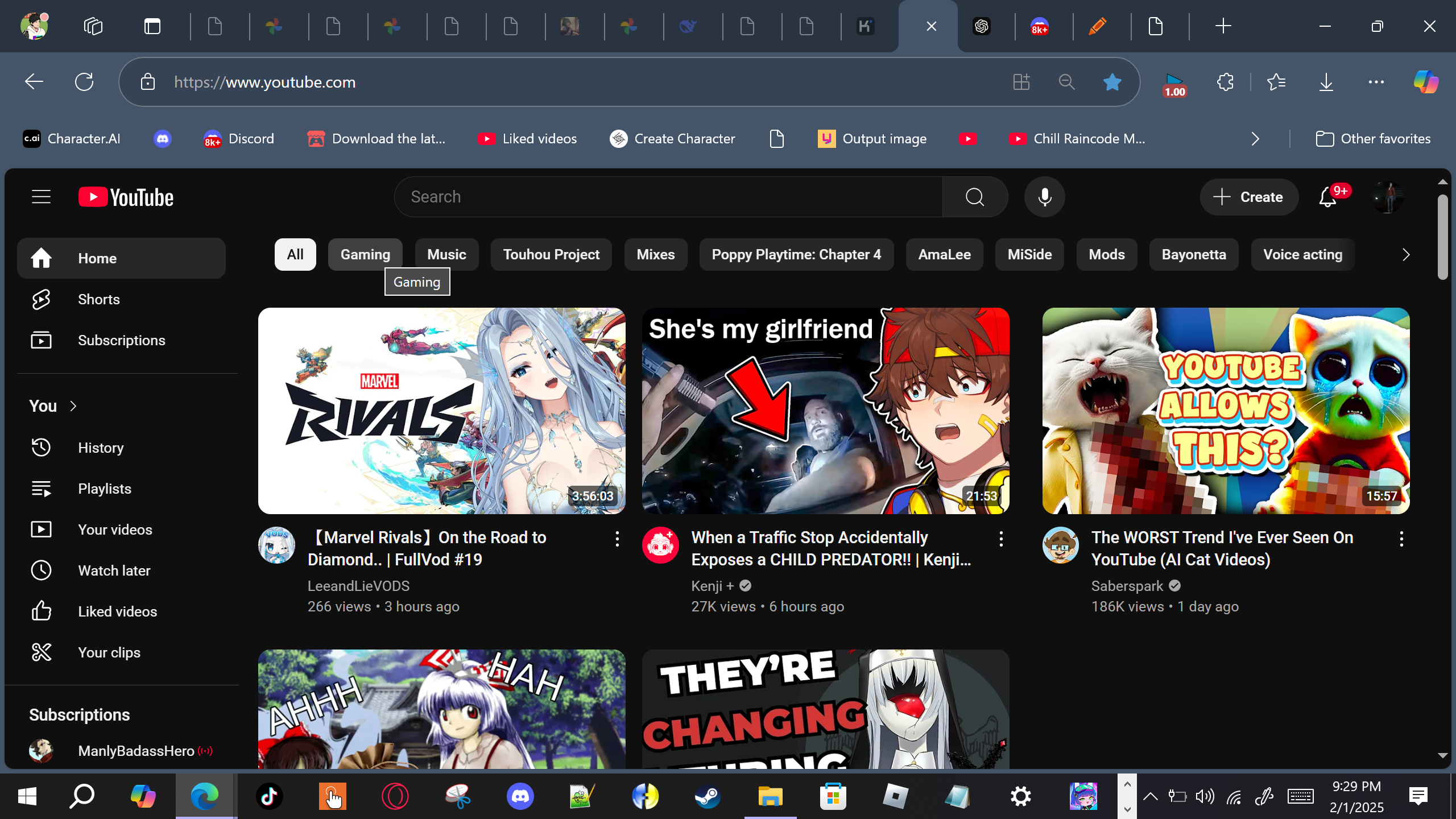The width and height of the screenshot is (1456, 819).
Task: Show more favorites bar items chevron
Action: [x=1255, y=139]
